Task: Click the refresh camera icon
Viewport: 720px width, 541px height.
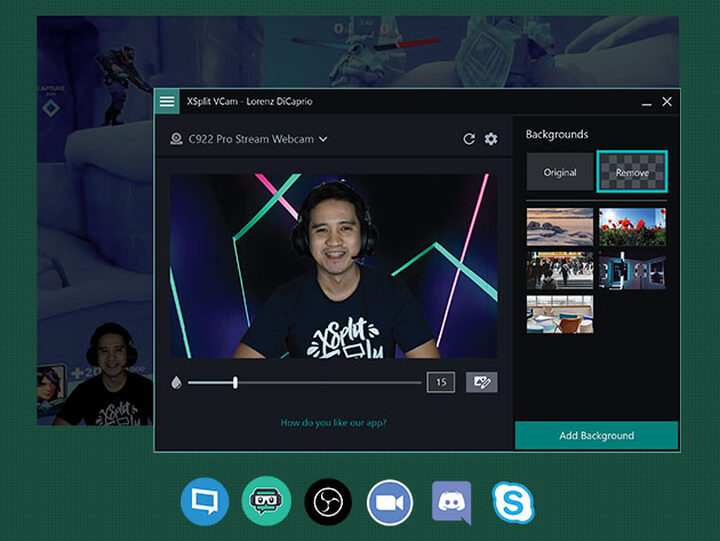Action: point(469,139)
